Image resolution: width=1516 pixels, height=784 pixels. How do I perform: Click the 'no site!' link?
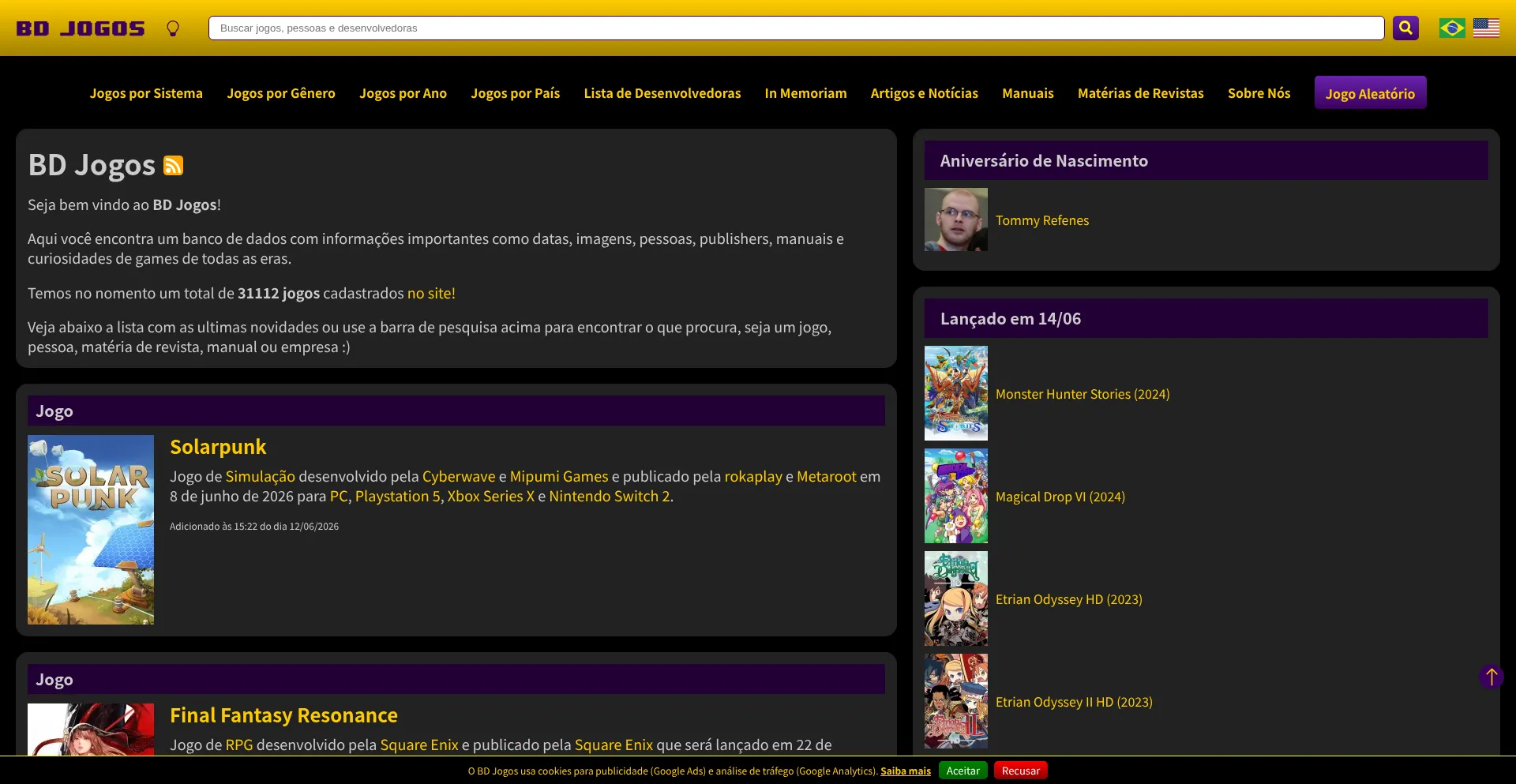click(431, 293)
